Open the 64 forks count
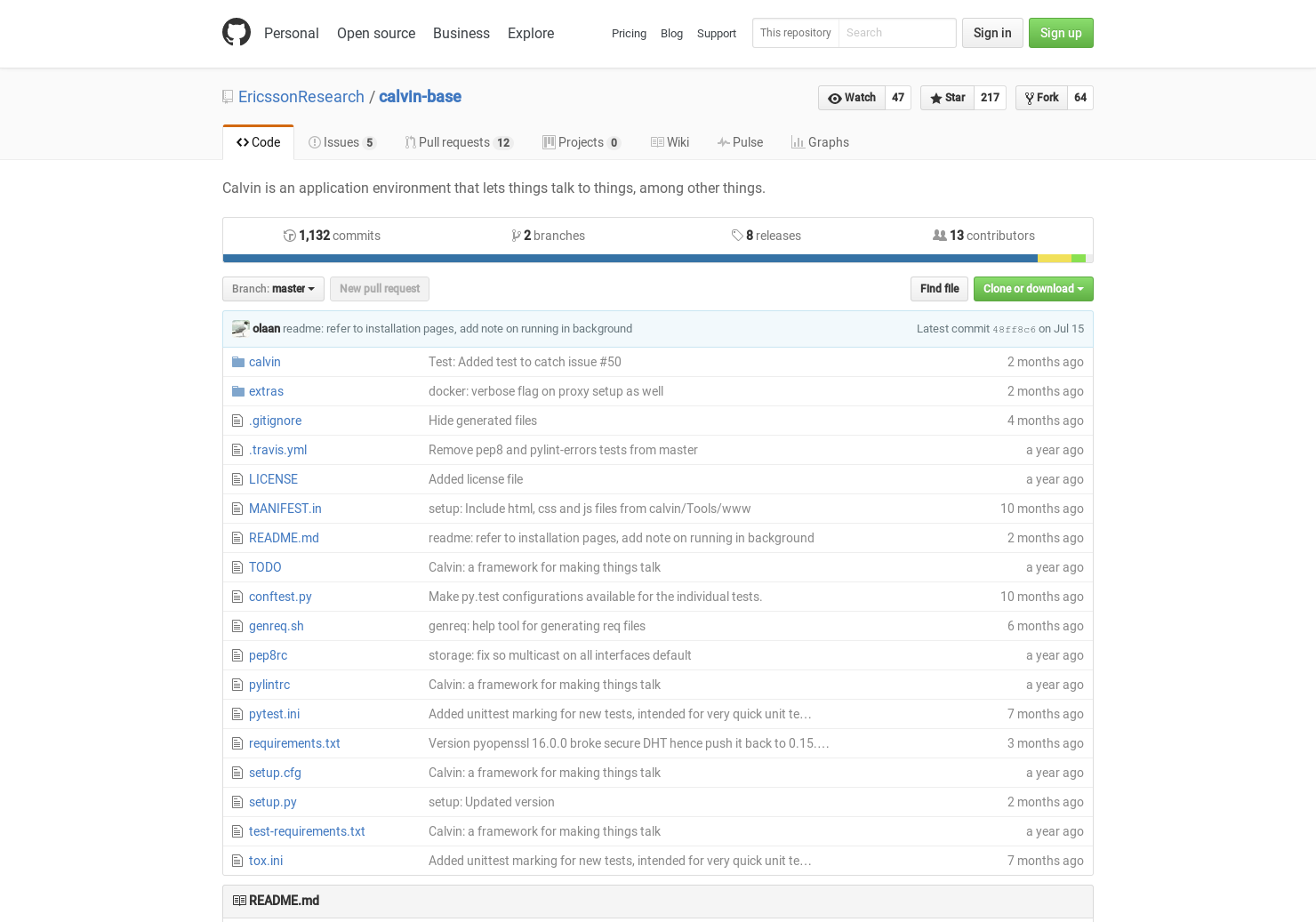The height and width of the screenshot is (922, 1316). tap(1080, 98)
